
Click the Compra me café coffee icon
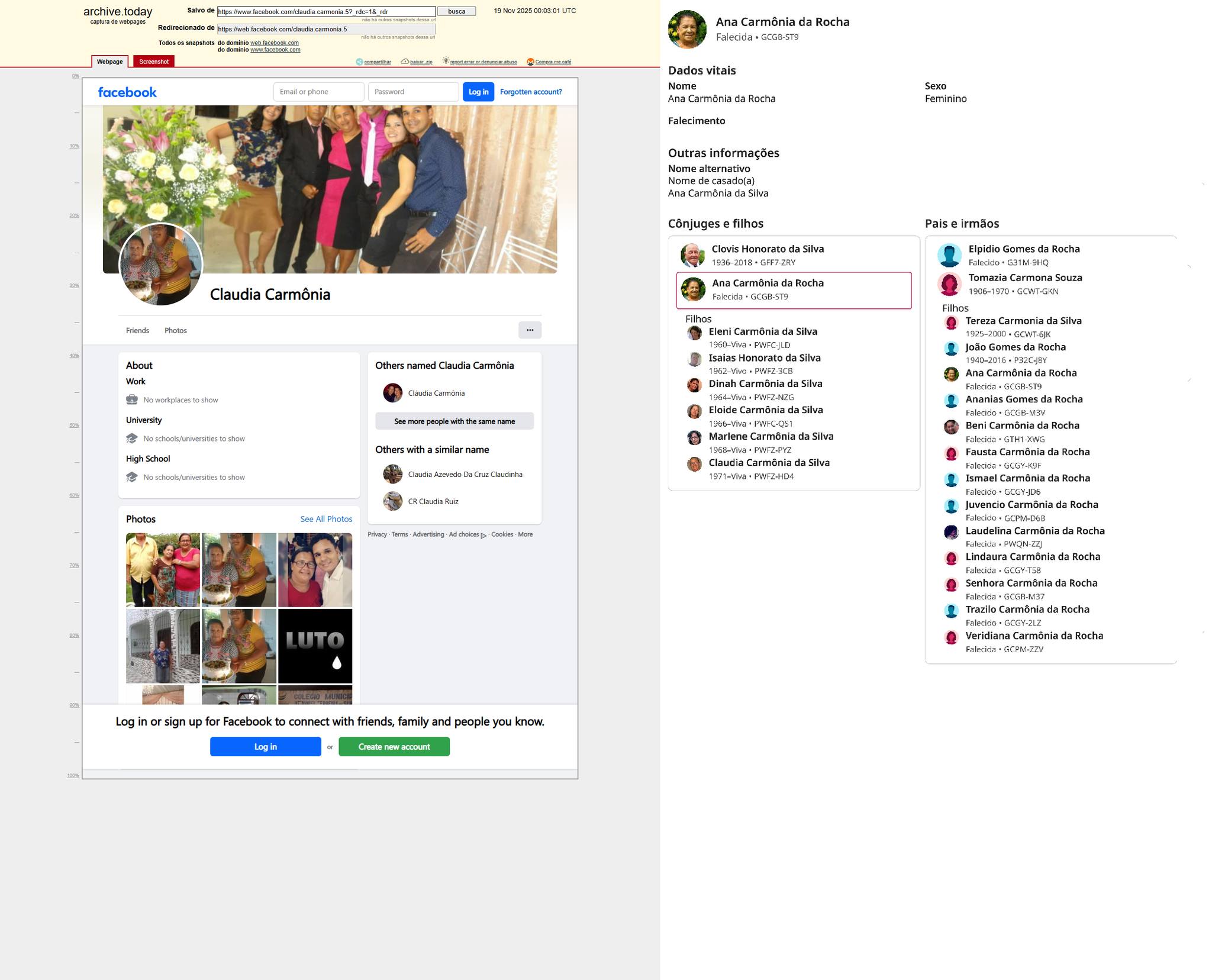[x=530, y=62]
